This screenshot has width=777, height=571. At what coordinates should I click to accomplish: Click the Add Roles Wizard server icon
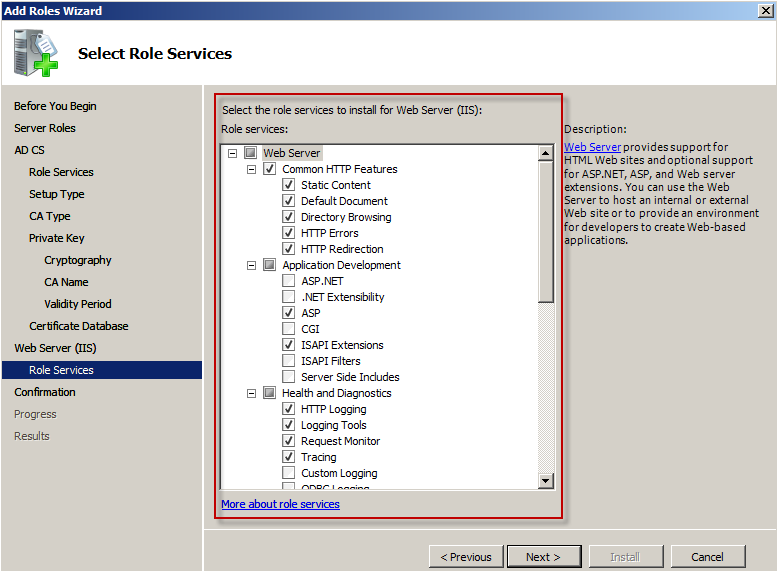tap(37, 52)
